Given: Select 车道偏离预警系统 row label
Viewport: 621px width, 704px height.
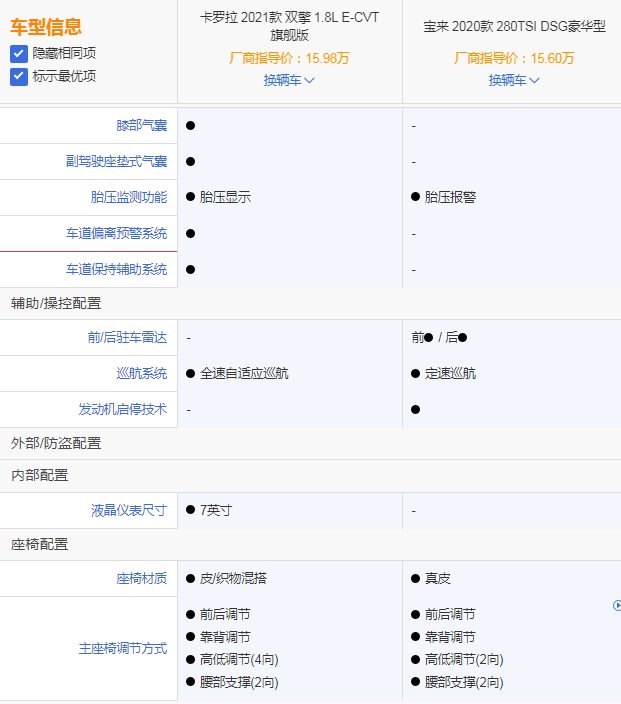Looking at the screenshot, I should 116,233.
